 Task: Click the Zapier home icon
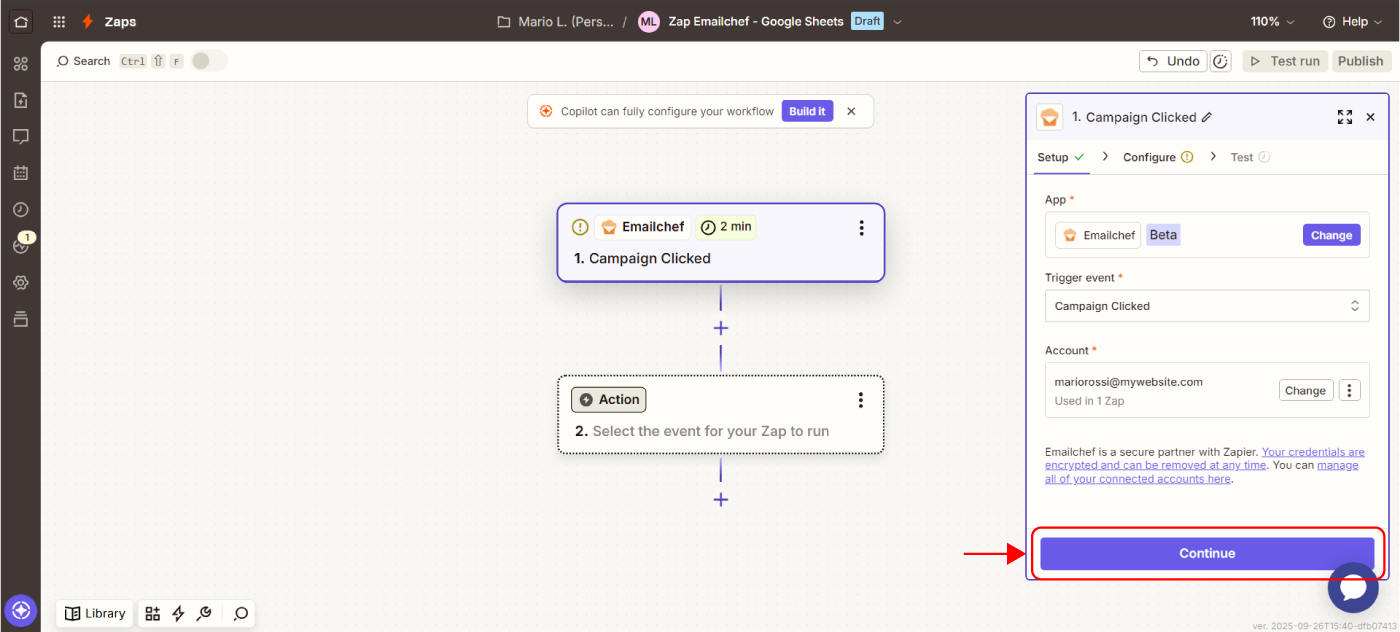click(x=21, y=21)
